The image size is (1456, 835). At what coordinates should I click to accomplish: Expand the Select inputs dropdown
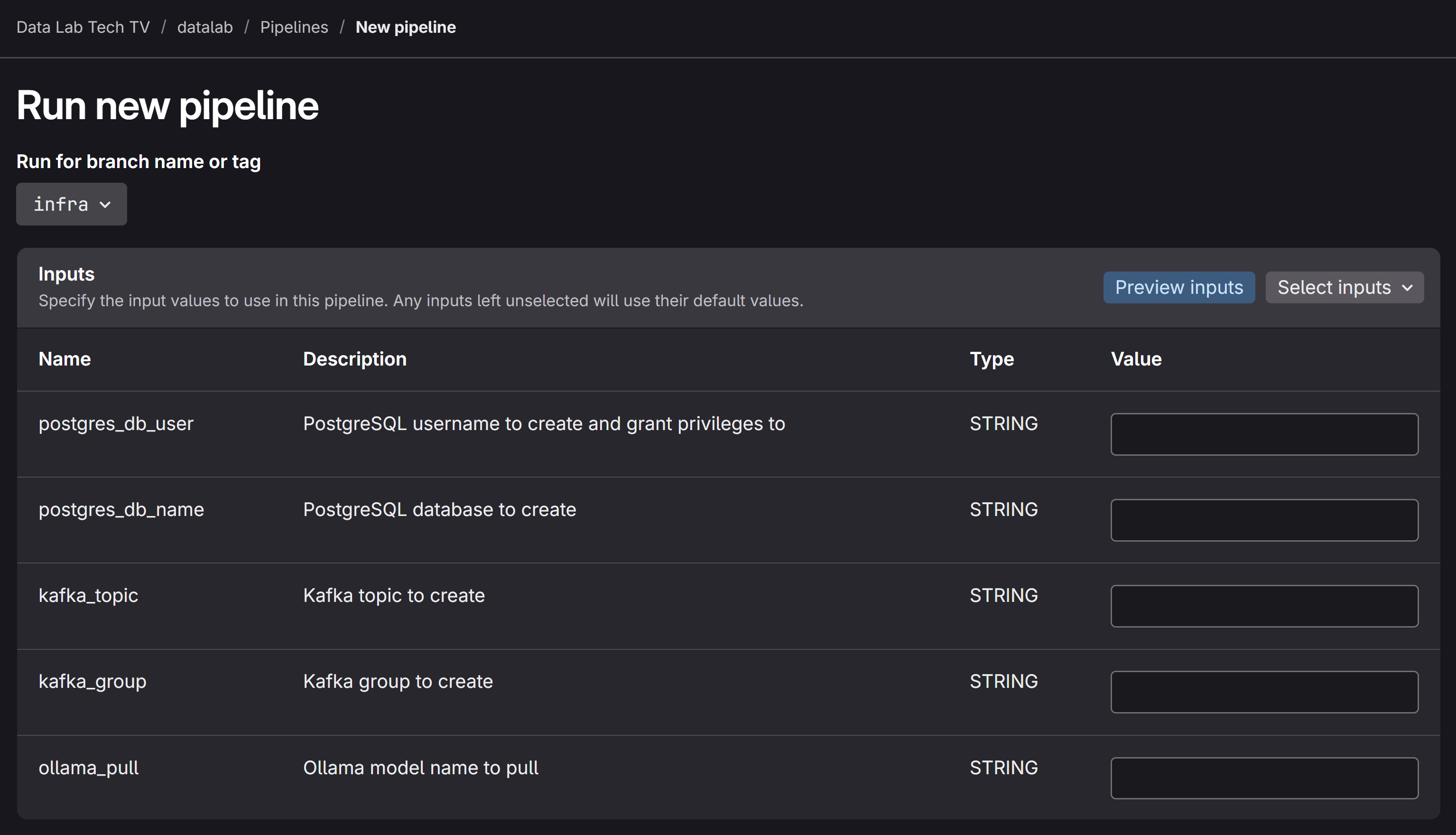1344,287
